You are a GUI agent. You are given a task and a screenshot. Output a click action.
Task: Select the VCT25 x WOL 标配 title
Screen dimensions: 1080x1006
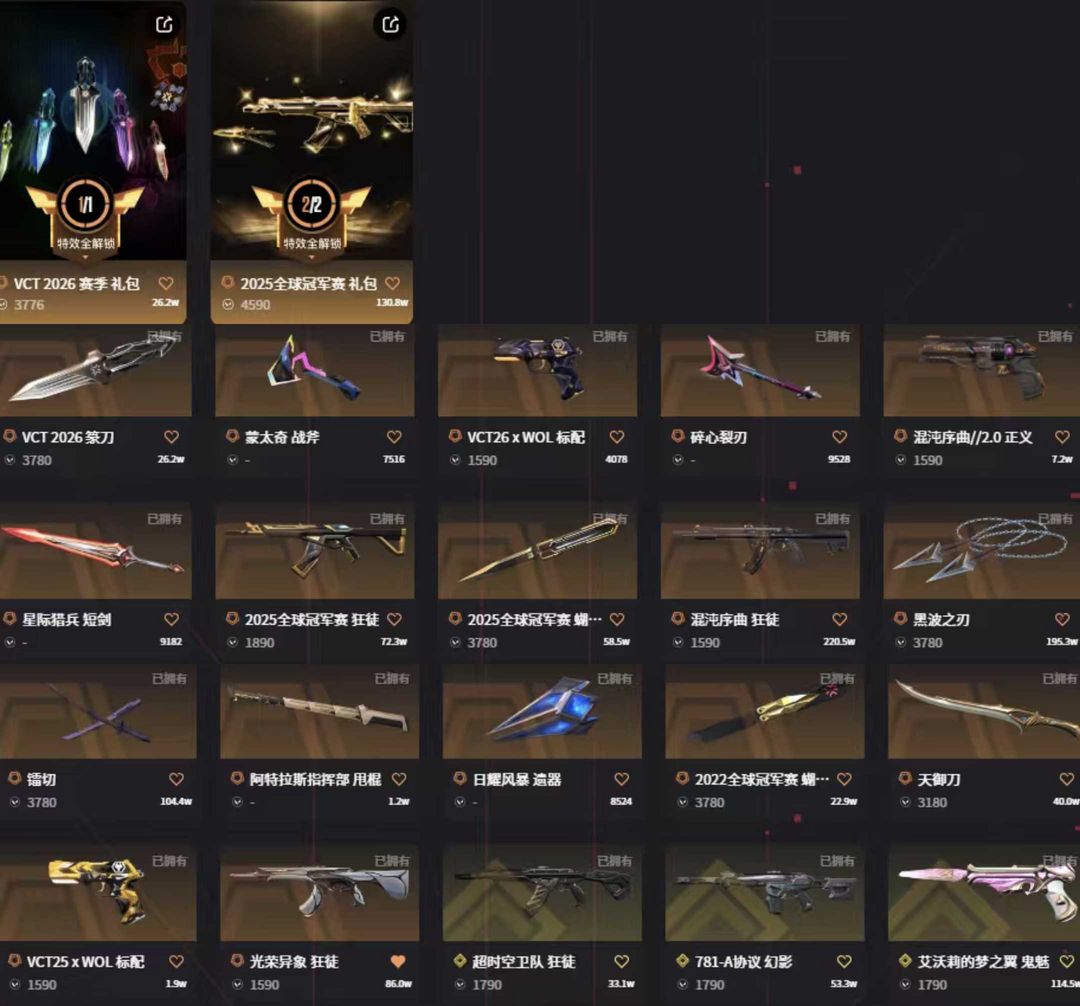coord(85,961)
